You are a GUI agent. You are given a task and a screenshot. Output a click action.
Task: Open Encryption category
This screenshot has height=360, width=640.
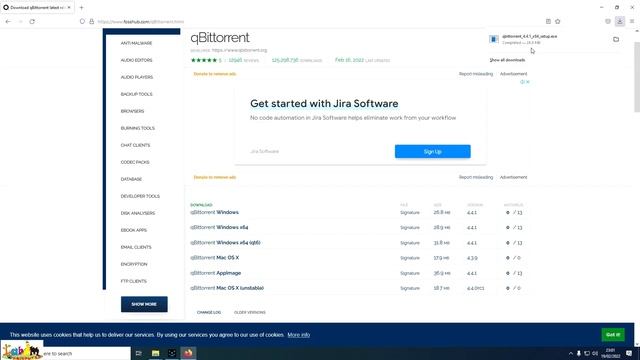point(134,264)
